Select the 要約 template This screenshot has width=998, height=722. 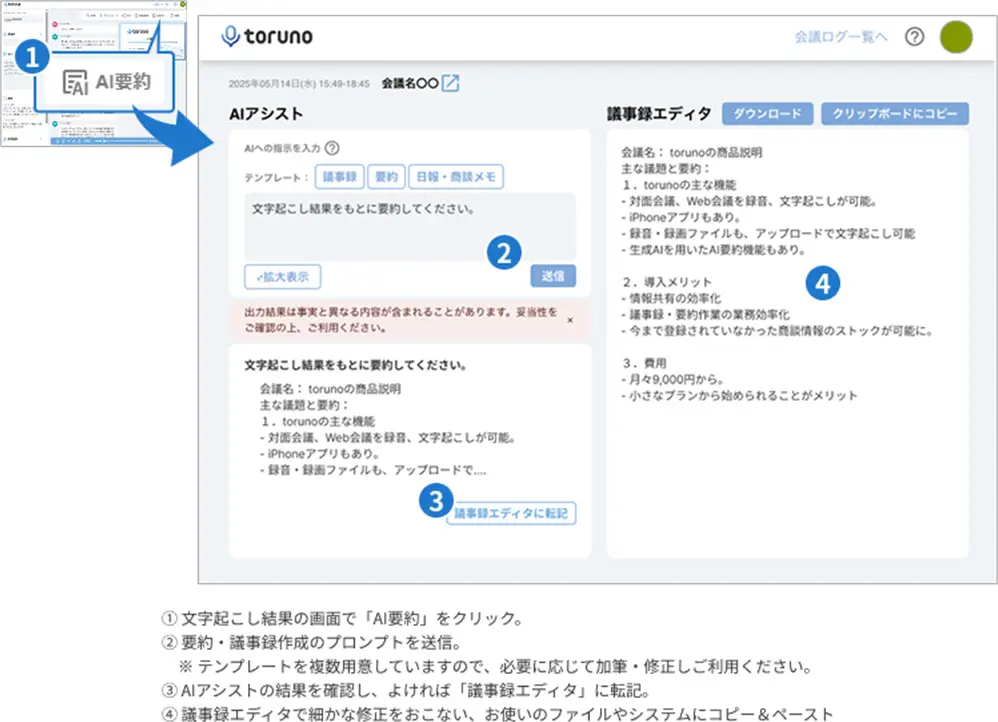(385, 178)
